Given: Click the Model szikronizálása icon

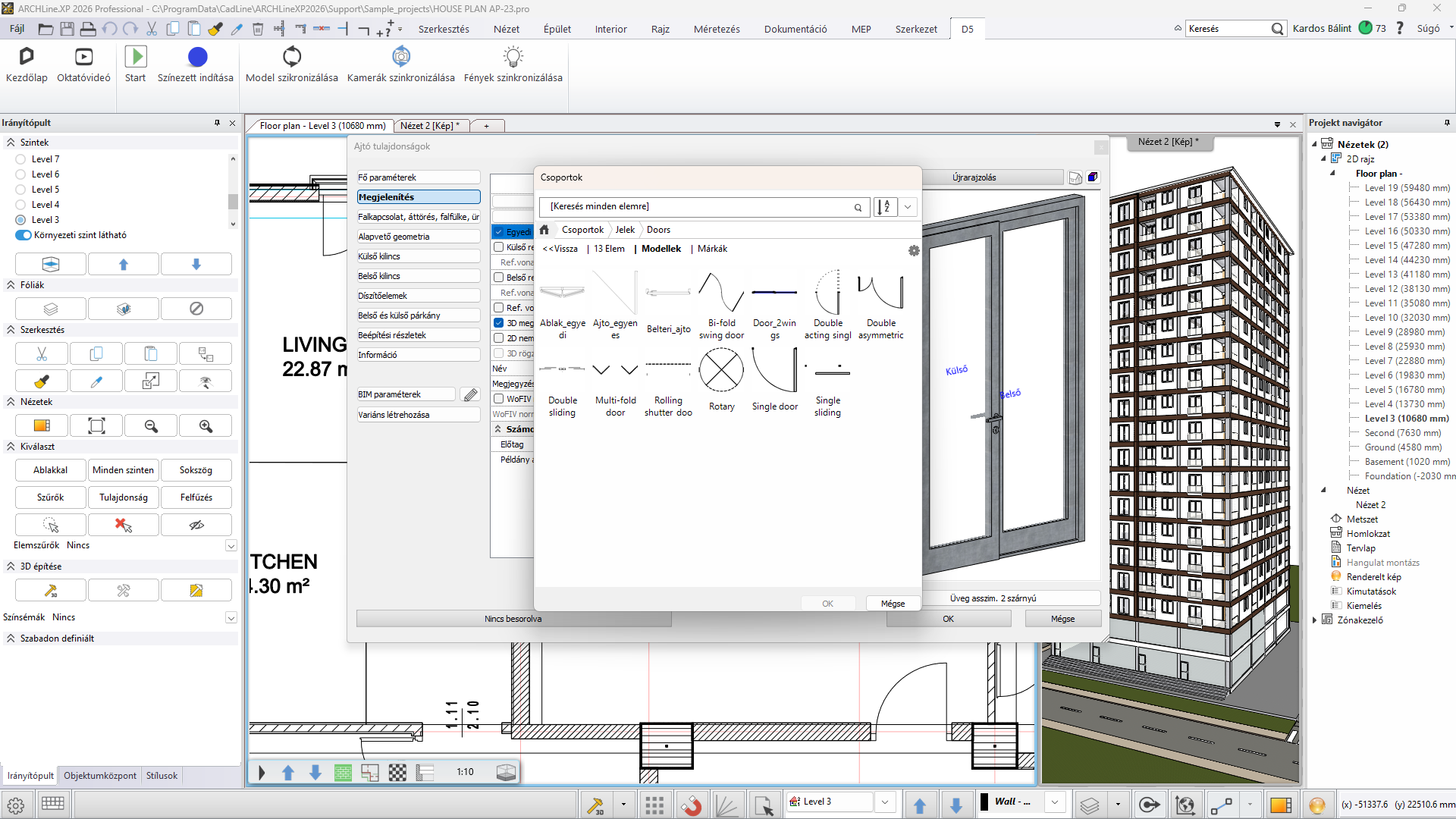Looking at the screenshot, I should [x=292, y=57].
